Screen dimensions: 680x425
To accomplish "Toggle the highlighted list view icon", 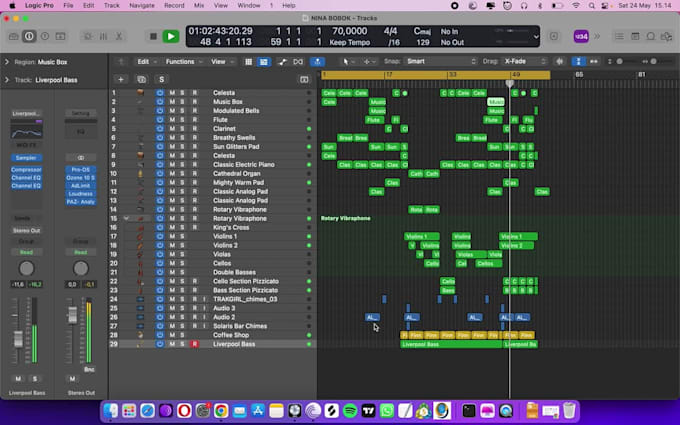I will (x=263, y=62).
